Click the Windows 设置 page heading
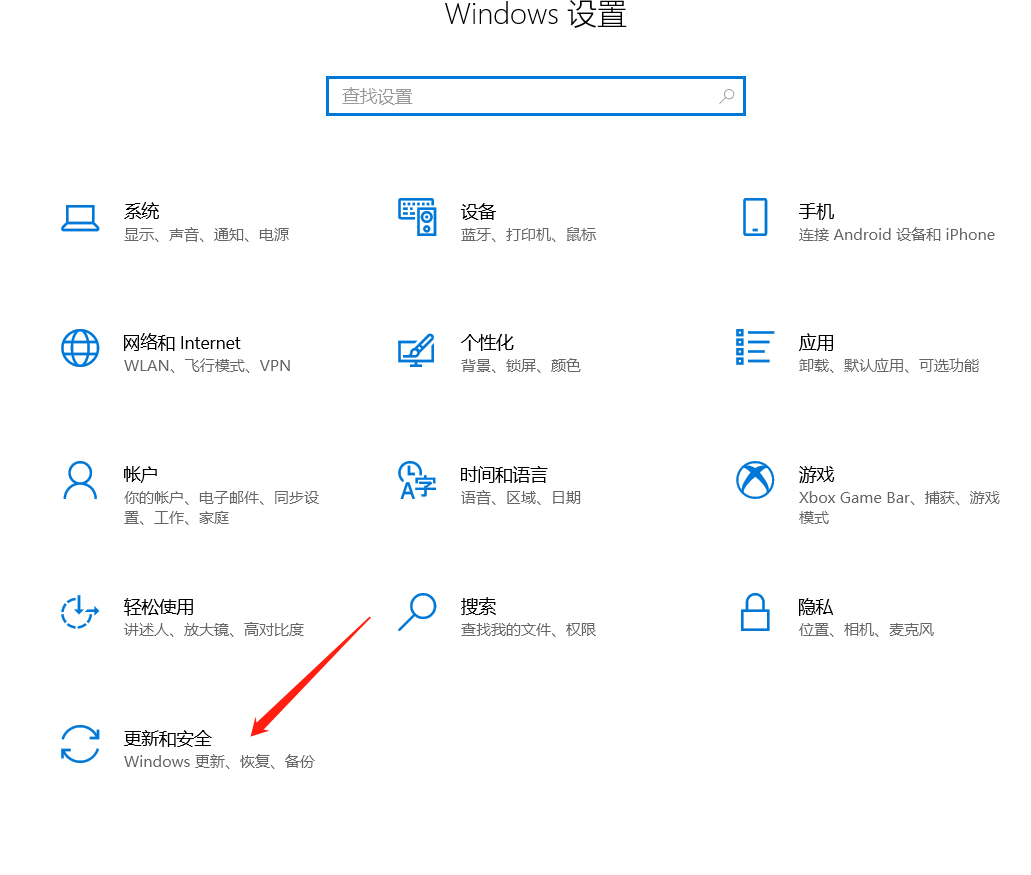 [x=536, y=14]
